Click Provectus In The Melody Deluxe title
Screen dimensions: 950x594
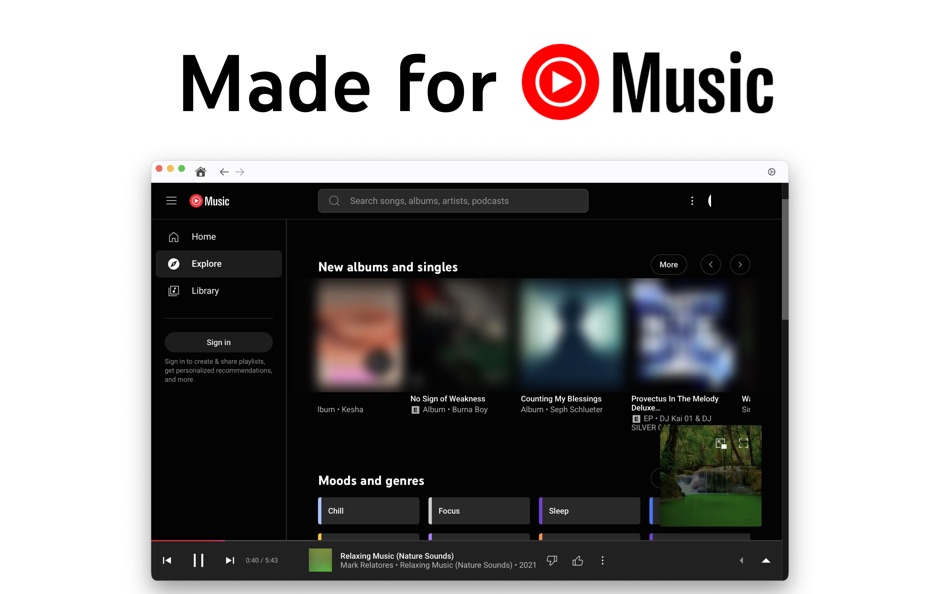(675, 403)
